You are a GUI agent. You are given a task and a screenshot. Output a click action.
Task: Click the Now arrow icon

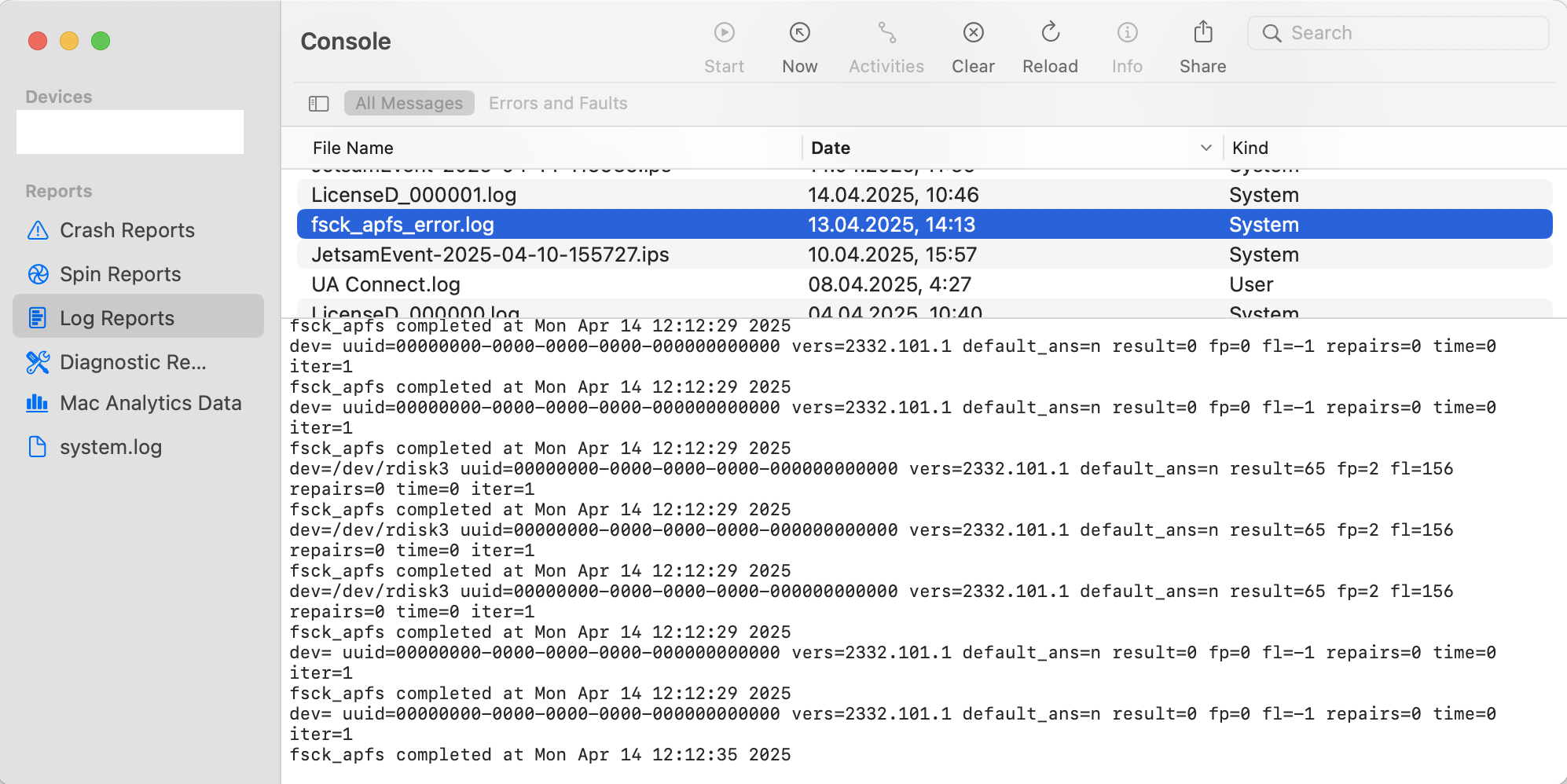click(799, 33)
